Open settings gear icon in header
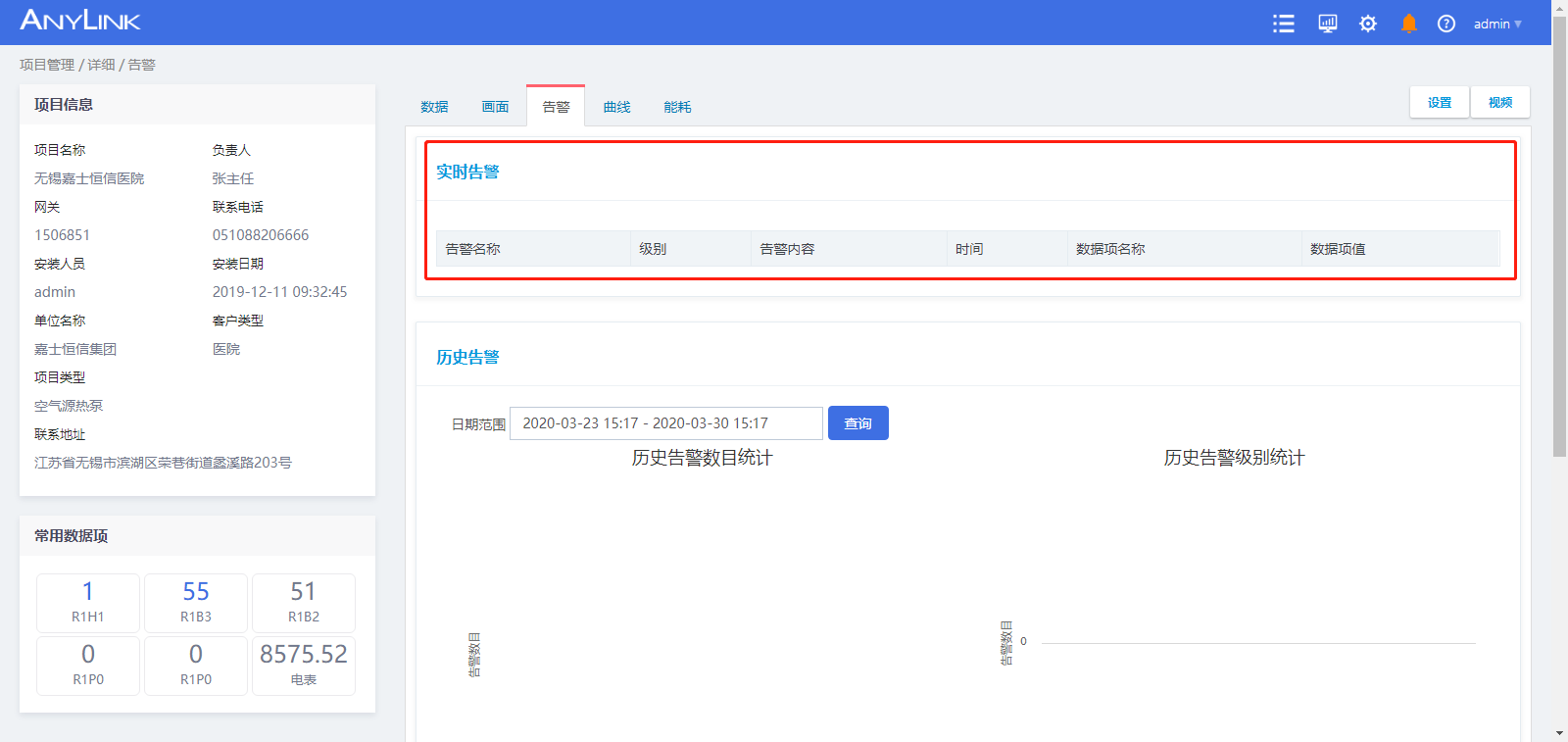1568x742 pixels. 1368,24
